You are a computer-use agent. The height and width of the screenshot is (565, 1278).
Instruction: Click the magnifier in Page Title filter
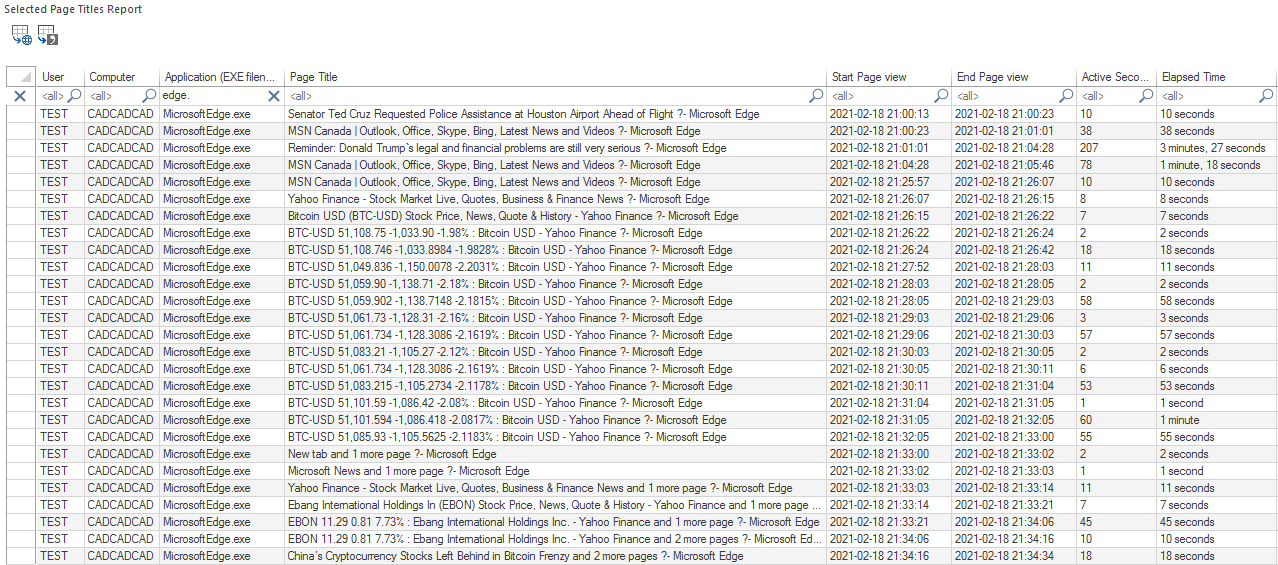tap(816, 96)
